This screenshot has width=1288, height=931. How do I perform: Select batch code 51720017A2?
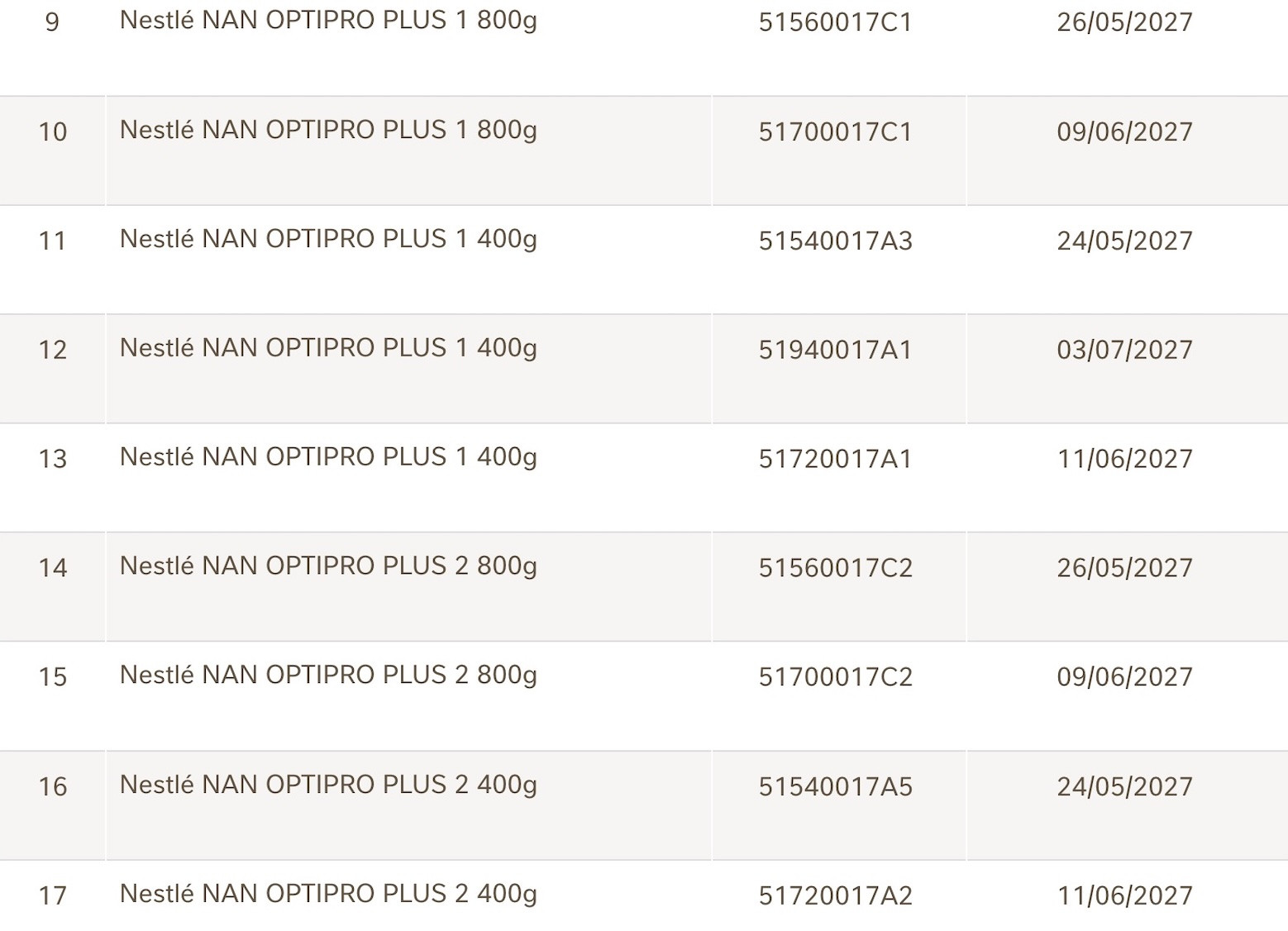pyautogui.click(x=835, y=895)
